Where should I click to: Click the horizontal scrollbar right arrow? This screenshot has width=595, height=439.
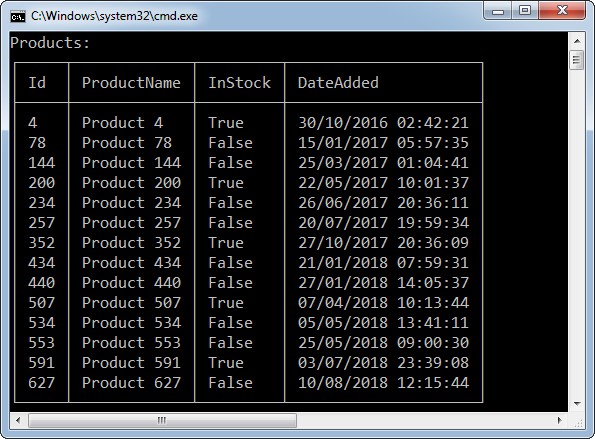pos(559,420)
